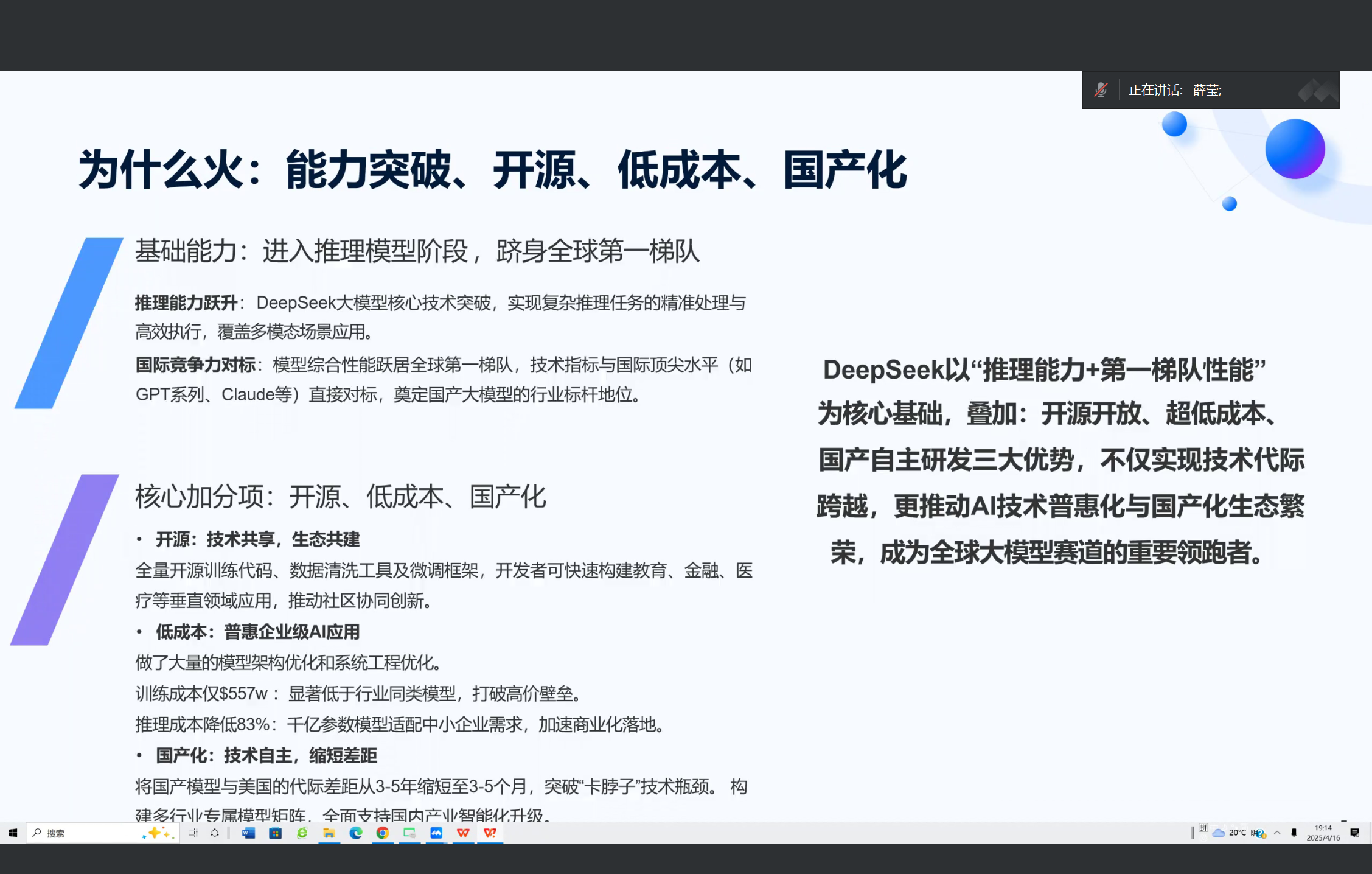
Task: Click the system tray microphone icon
Action: [1294, 833]
